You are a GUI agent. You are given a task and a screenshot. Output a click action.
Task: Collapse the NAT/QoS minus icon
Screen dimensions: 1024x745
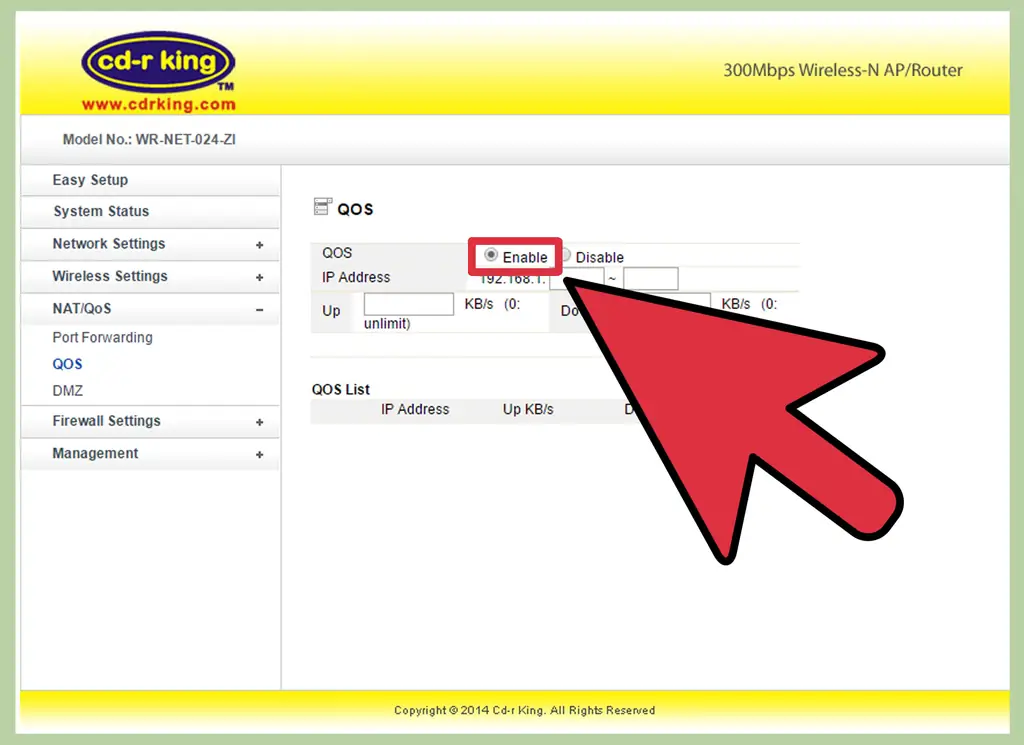[x=259, y=310]
